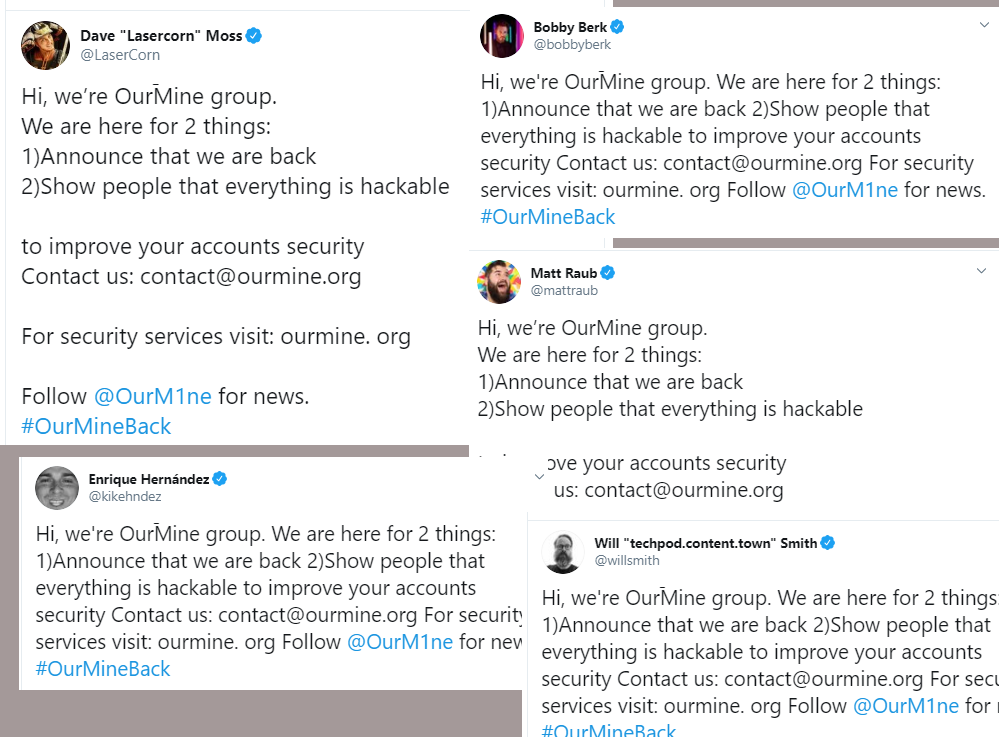The width and height of the screenshot is (999, 737).
Task: Click Enrique Hernández's profile avatar
Action: point(57,487)
